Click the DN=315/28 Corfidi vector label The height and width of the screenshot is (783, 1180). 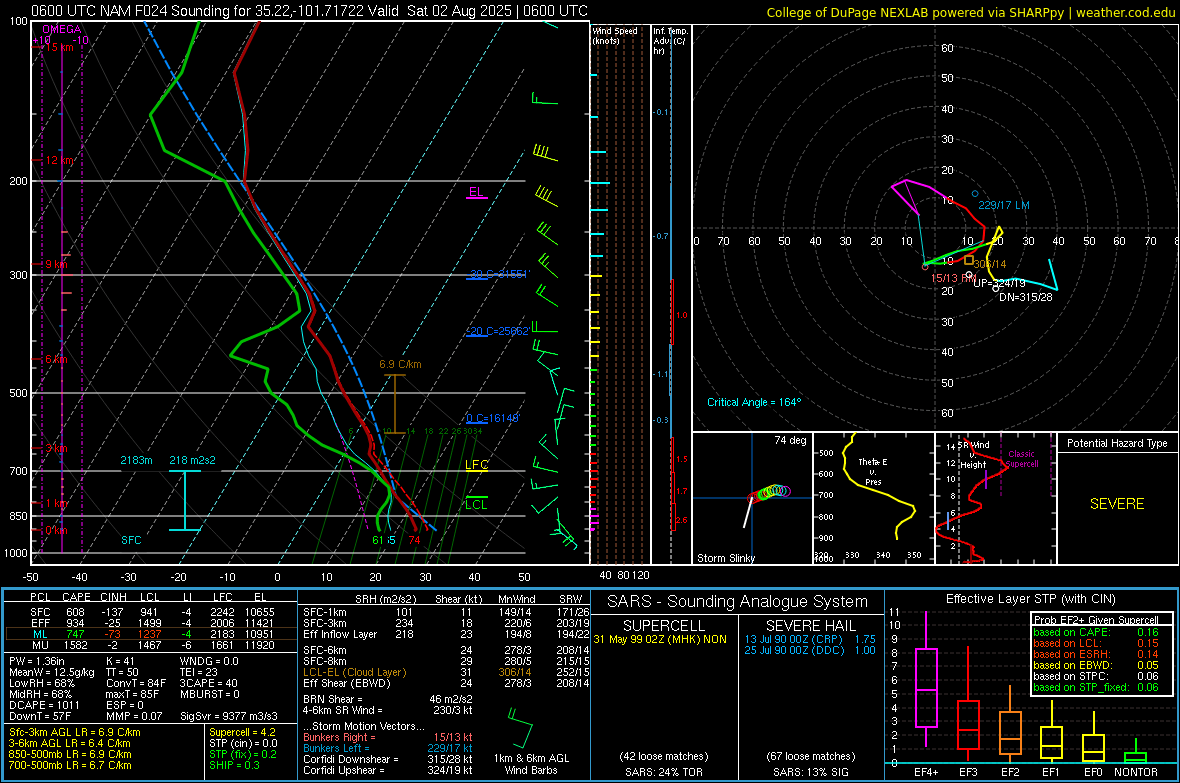[1026, 297]
